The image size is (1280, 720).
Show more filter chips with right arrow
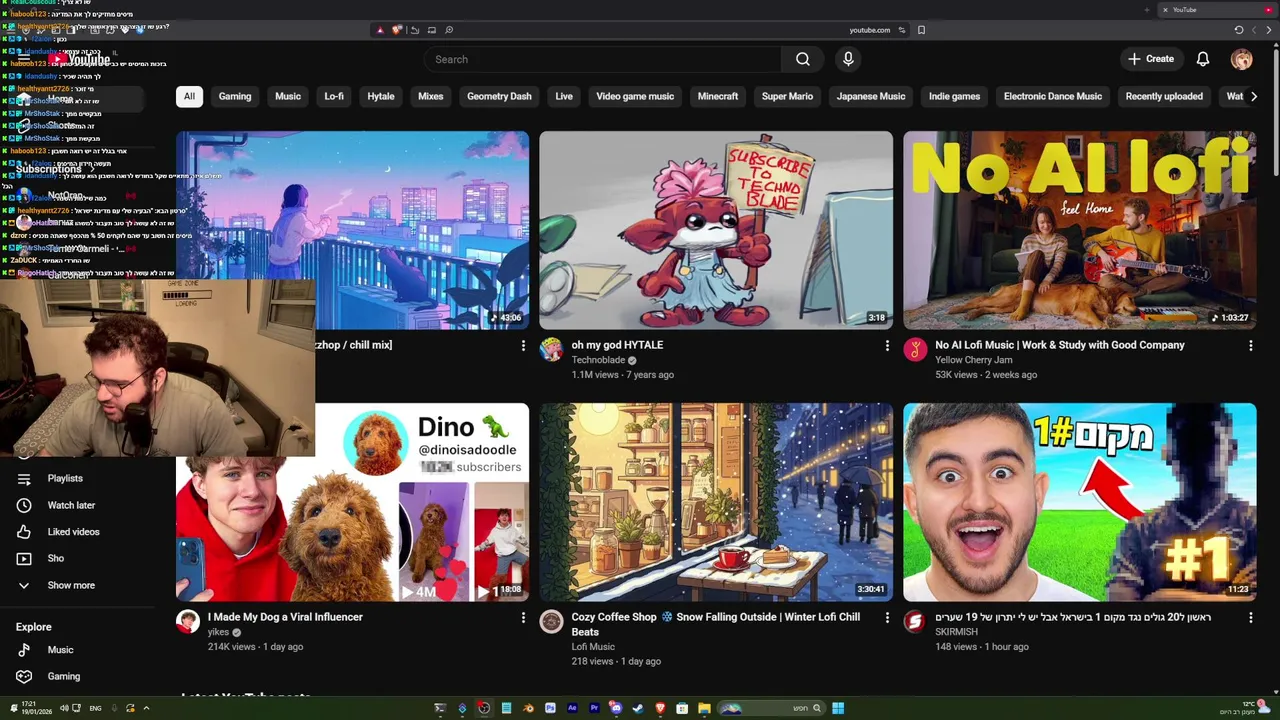click(x=1254, y=96)
